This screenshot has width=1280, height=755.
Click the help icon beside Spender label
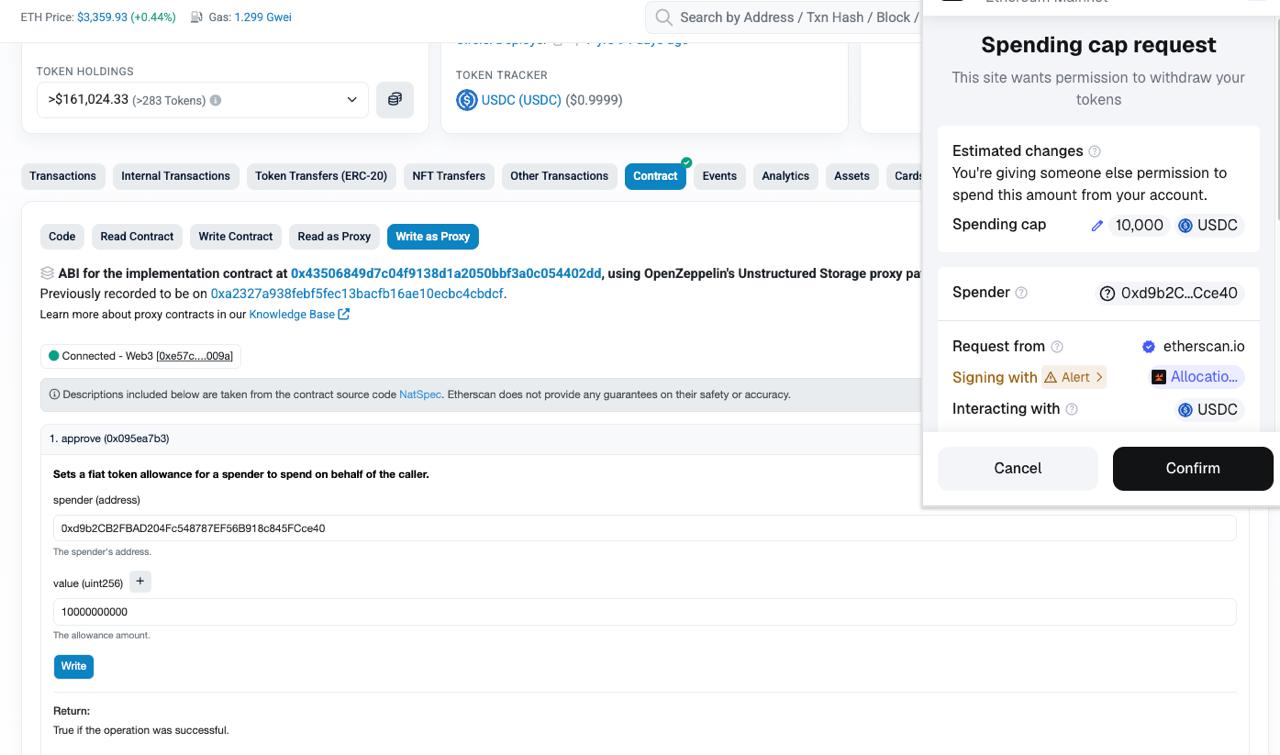point(1021,293)
